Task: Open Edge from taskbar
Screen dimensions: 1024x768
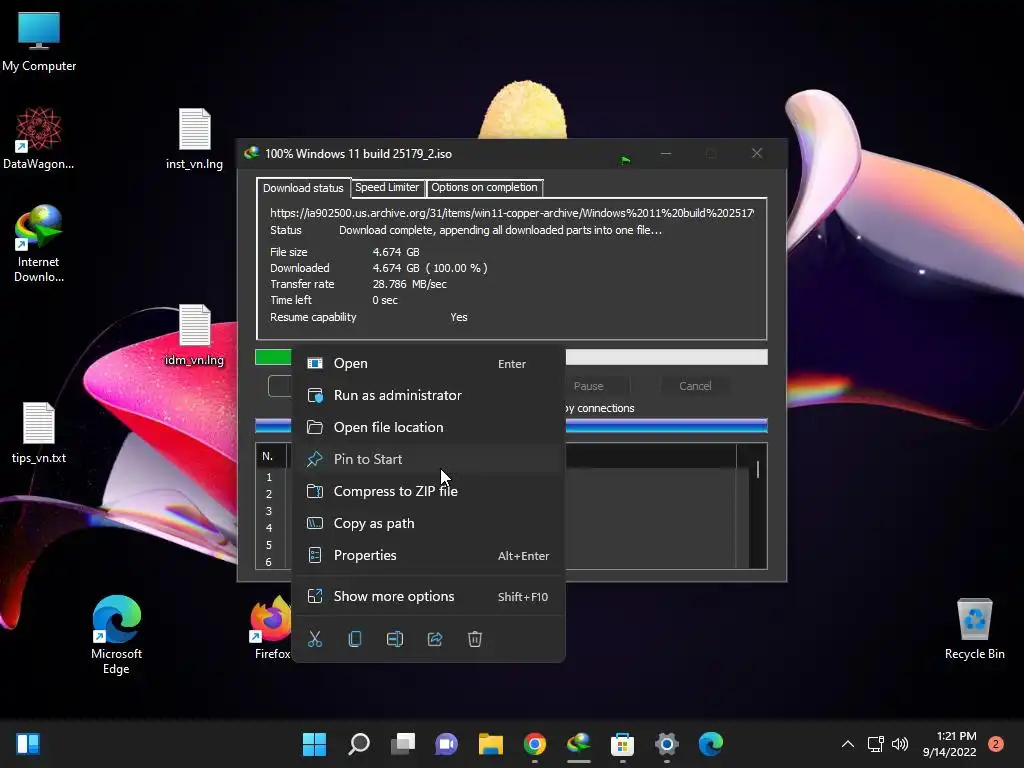Action: 711,744
